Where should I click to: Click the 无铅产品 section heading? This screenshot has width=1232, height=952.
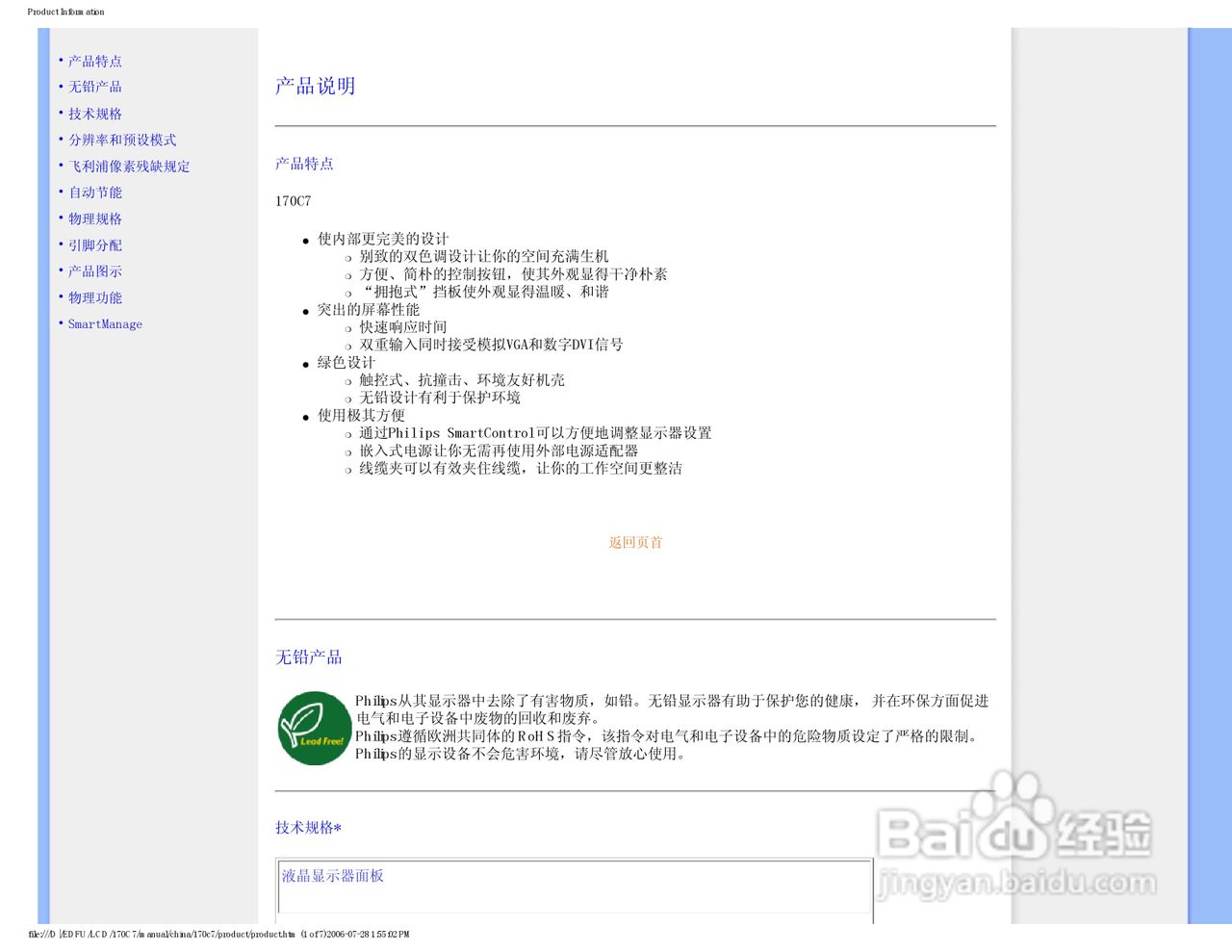[x=309, y=657]
